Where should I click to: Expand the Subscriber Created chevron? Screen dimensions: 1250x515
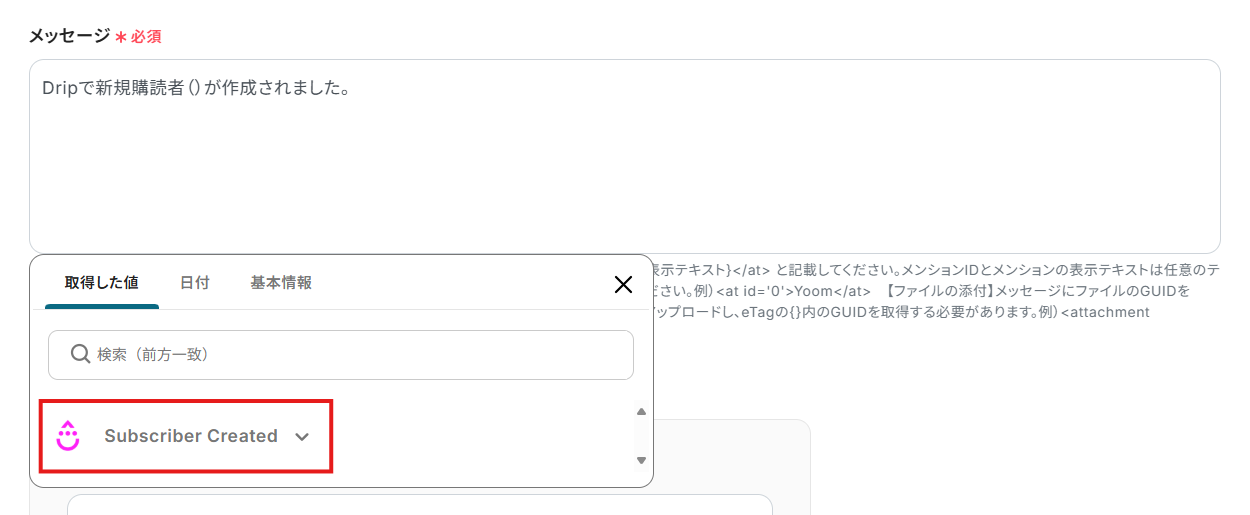303,437
